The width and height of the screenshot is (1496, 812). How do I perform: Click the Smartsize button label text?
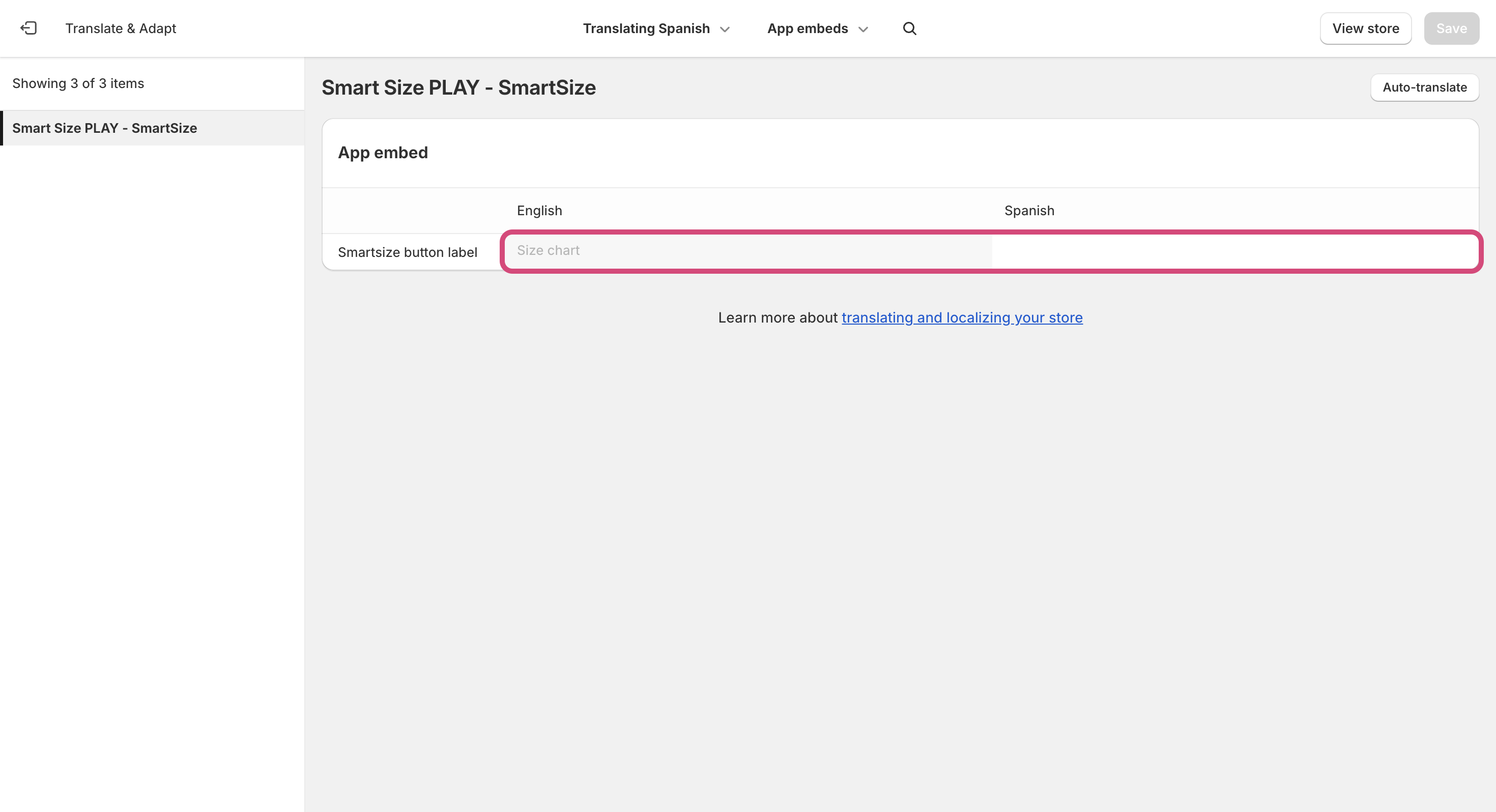coord(408,252)
